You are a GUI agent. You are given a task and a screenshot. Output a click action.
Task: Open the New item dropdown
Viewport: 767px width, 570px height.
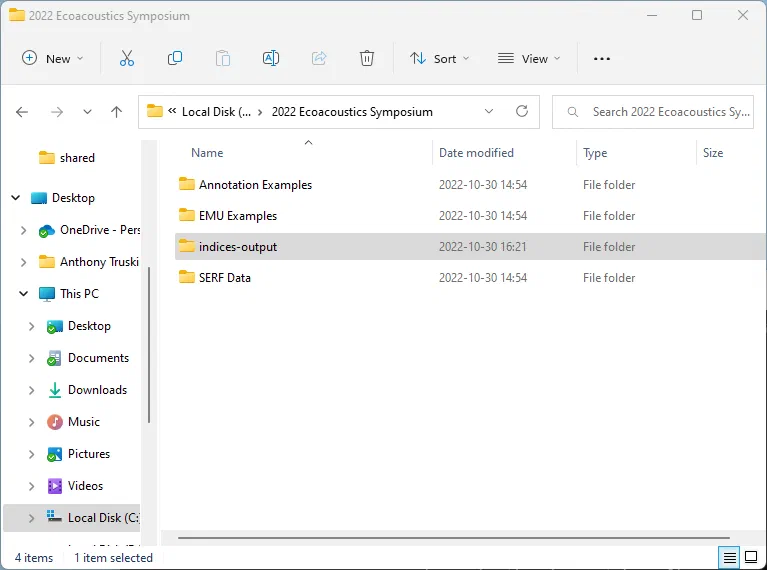tap(52, 58)
